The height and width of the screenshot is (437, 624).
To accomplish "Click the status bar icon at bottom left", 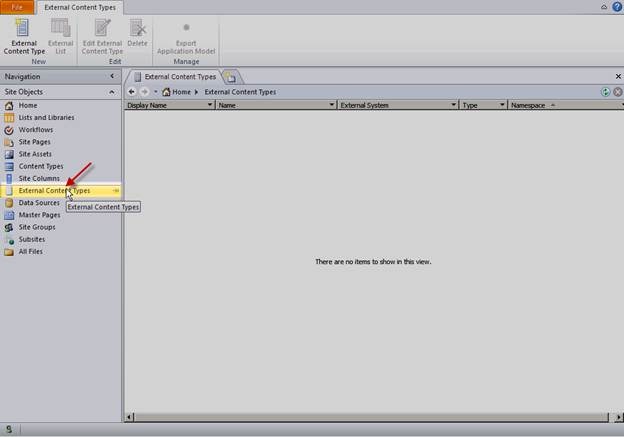I will 9,429.
